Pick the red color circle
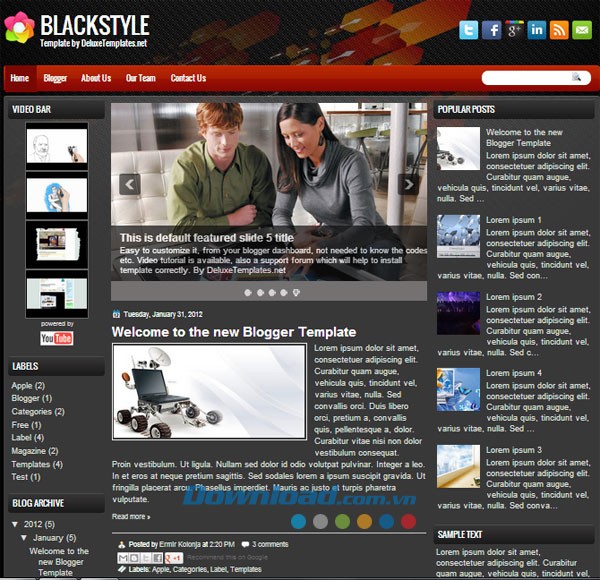This screenshot has width=600, height=580. pyautogui.click(x=408, y=521)
